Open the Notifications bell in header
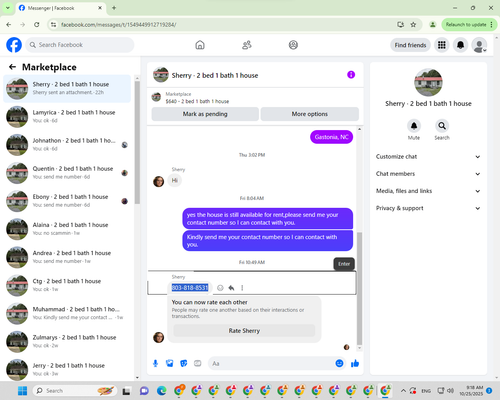The height and width of the screenshot is (400, 500). pos(460,45)
